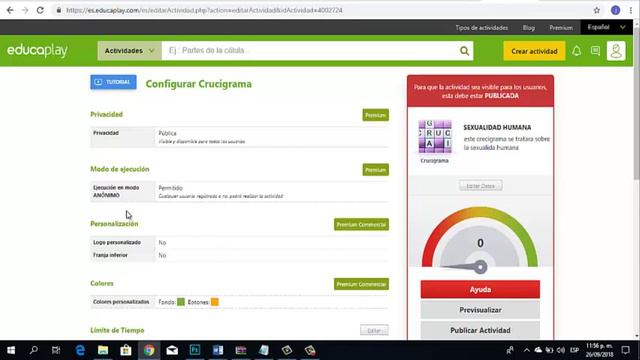This screenshot has width=640, height=360.
Task: Click the educaplay logo
Action: point(37,50)
